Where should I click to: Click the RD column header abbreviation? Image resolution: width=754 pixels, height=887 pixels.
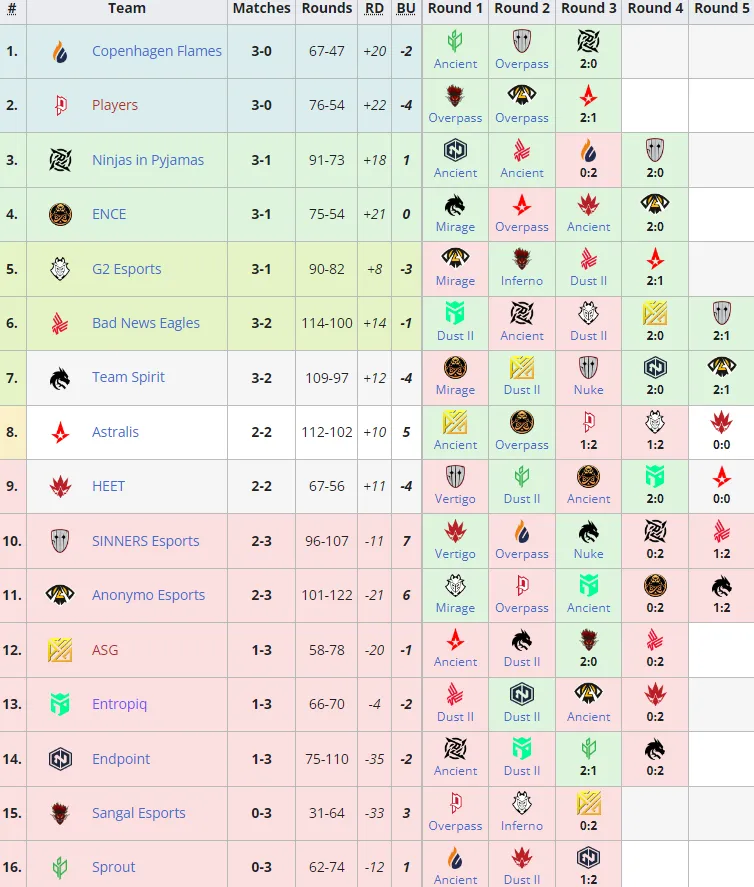coord(374,8)
